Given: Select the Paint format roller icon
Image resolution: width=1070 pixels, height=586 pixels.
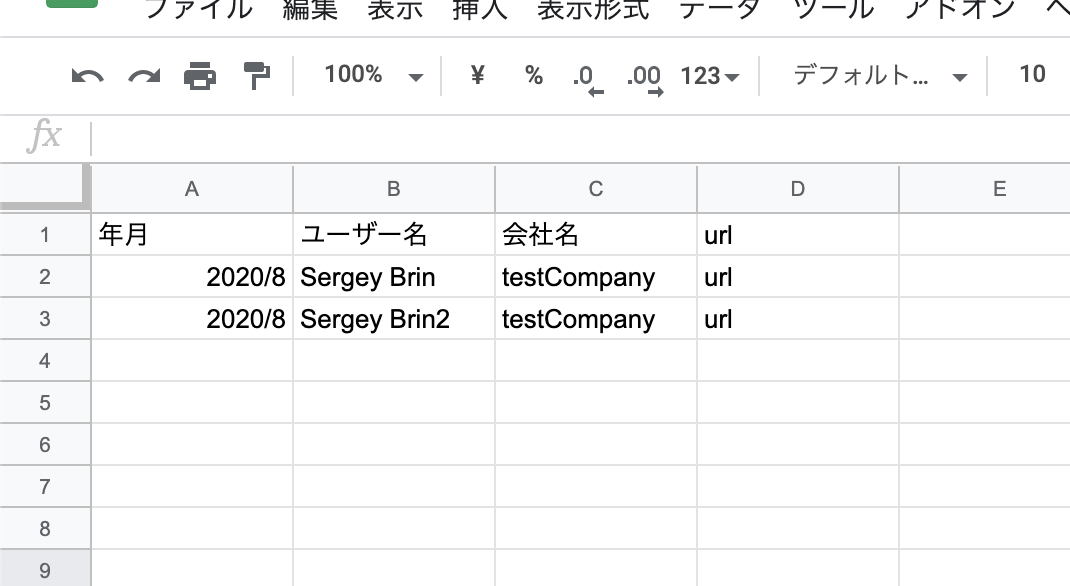Looking at the screenshot, I should pos(257,76).
